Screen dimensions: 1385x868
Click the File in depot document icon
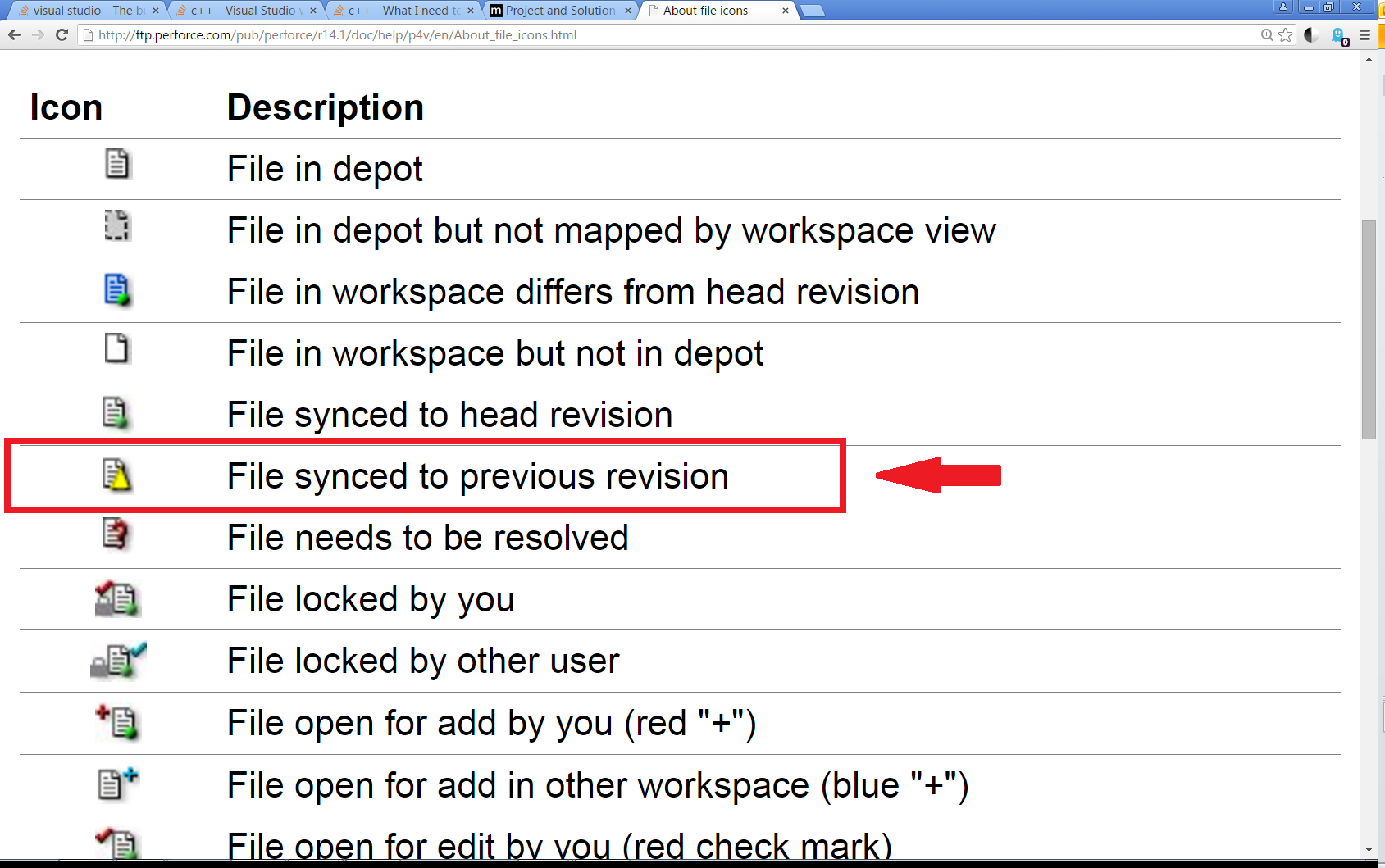(x=116, y=164)
